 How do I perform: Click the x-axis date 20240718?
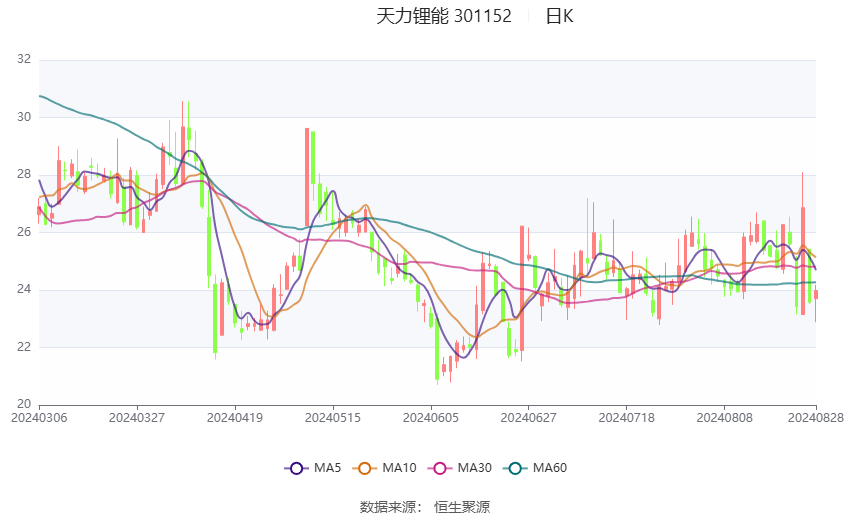point(627,418)
